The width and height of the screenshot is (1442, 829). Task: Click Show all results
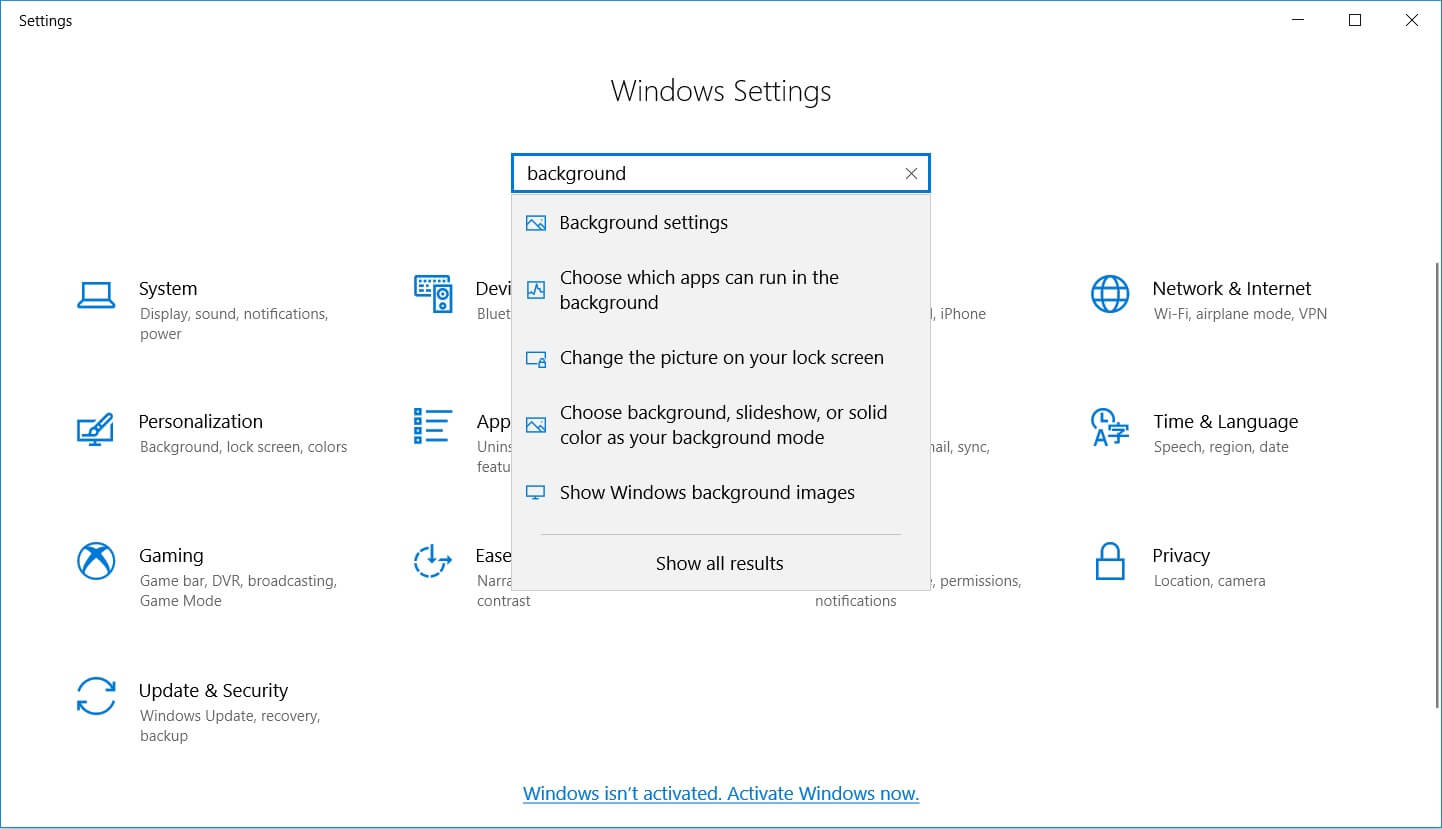[x=720, y=564]
